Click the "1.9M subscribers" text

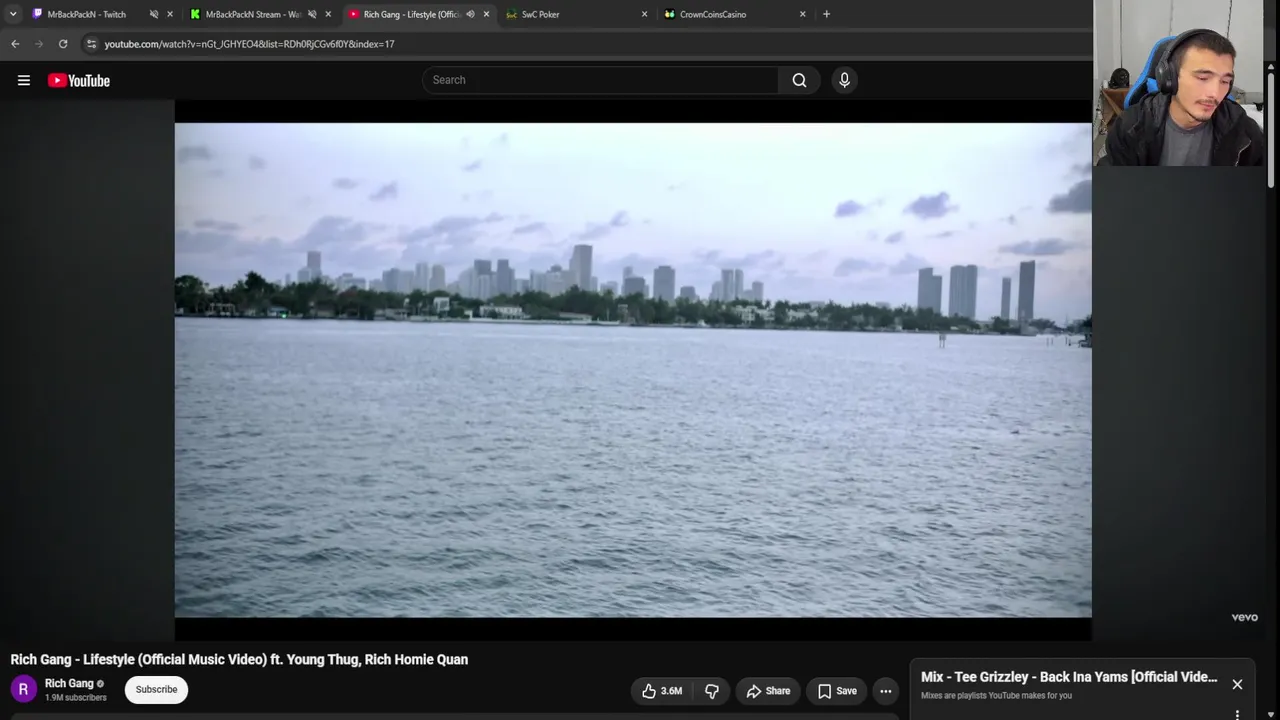coord(76,698)
